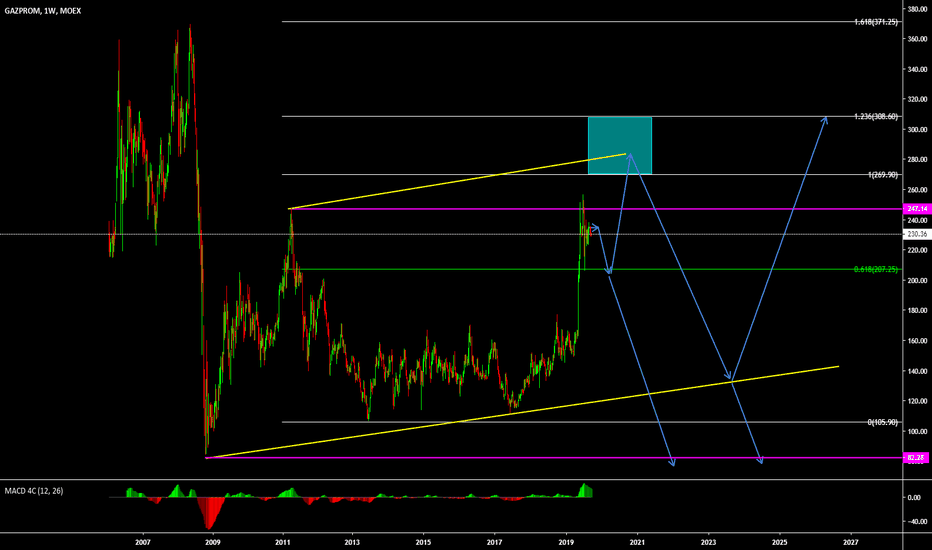Screen dimensions: 932x550
Task: Click 160.00 on the price axis
Action: [x=918, y=341]
